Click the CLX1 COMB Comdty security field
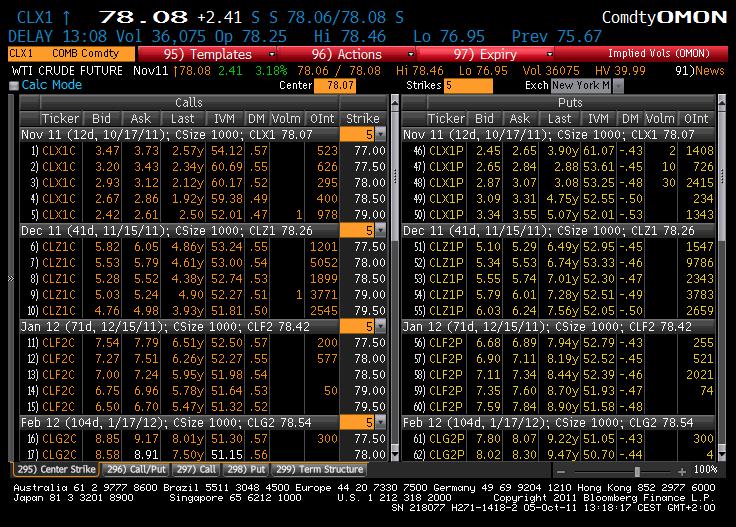The height and width of the screenshot is (527, 736). click(71, 54)
